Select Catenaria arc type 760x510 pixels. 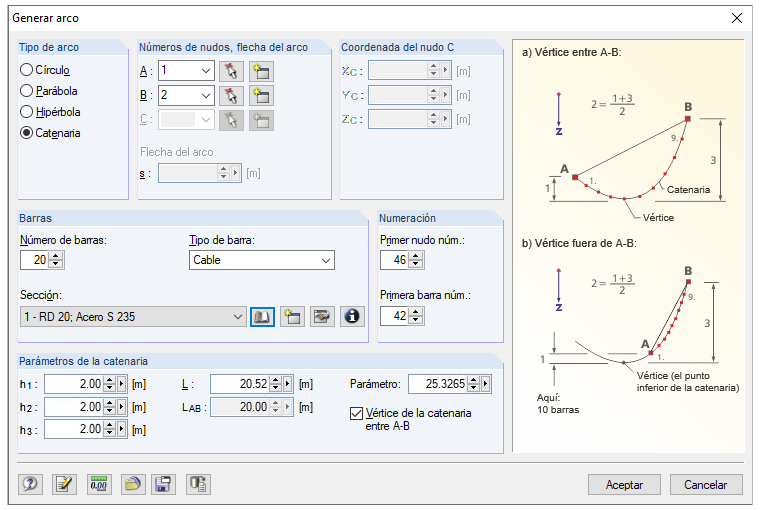(50, 133)
